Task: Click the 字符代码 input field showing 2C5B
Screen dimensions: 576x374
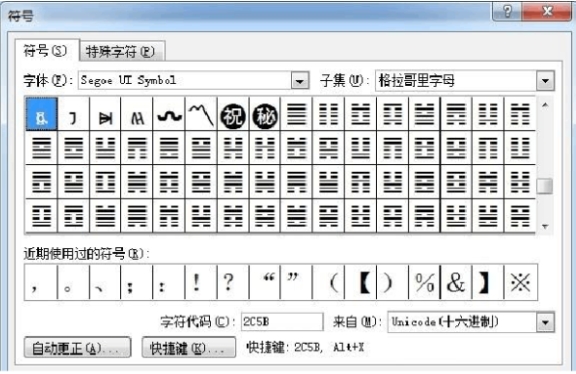Action: (x=282, y=322)
